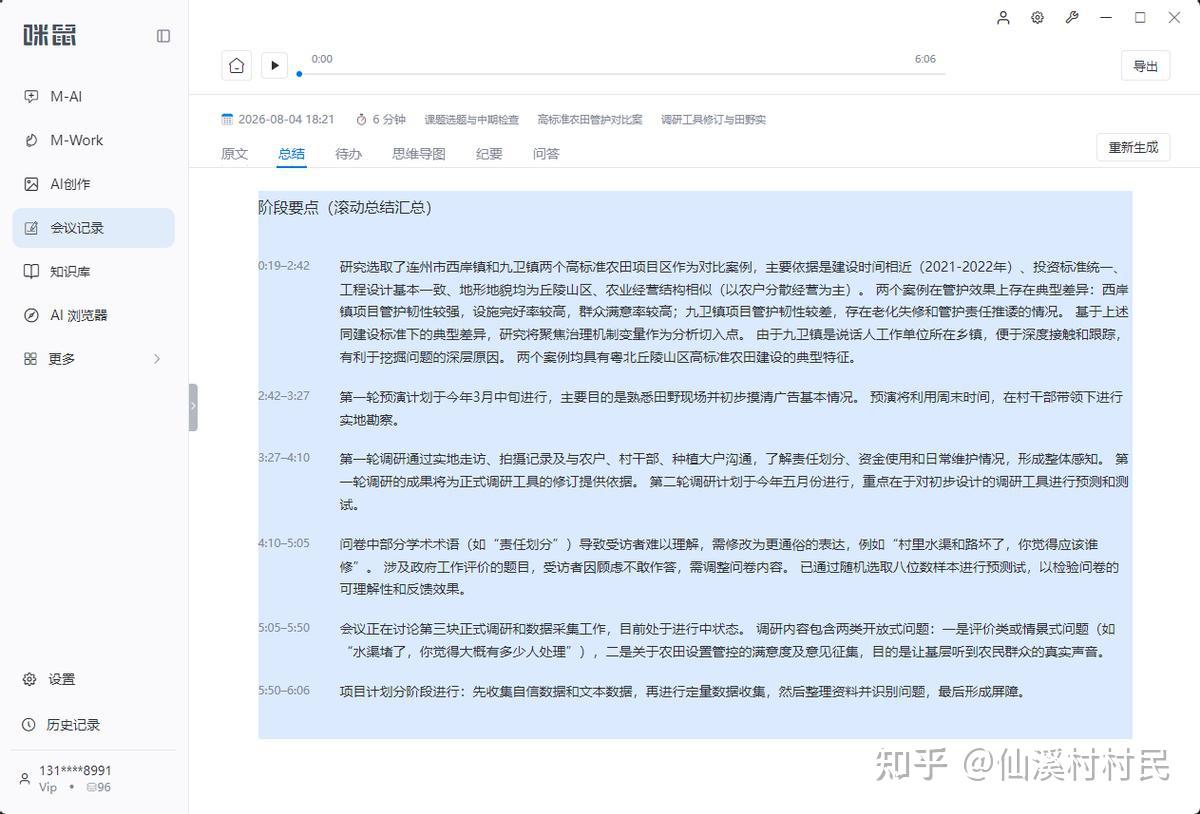Jump to timestamp 4:10–5:05
This screenshot has height=814, width=1200.
click(284, 544)
